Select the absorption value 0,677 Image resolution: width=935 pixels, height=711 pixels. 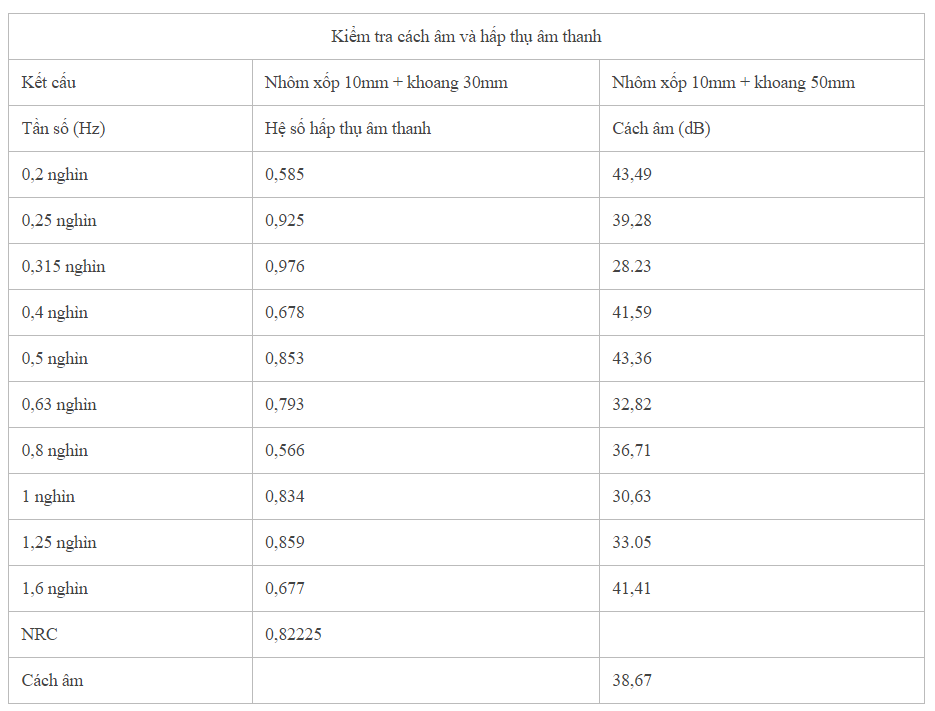[x=285, y=589]
